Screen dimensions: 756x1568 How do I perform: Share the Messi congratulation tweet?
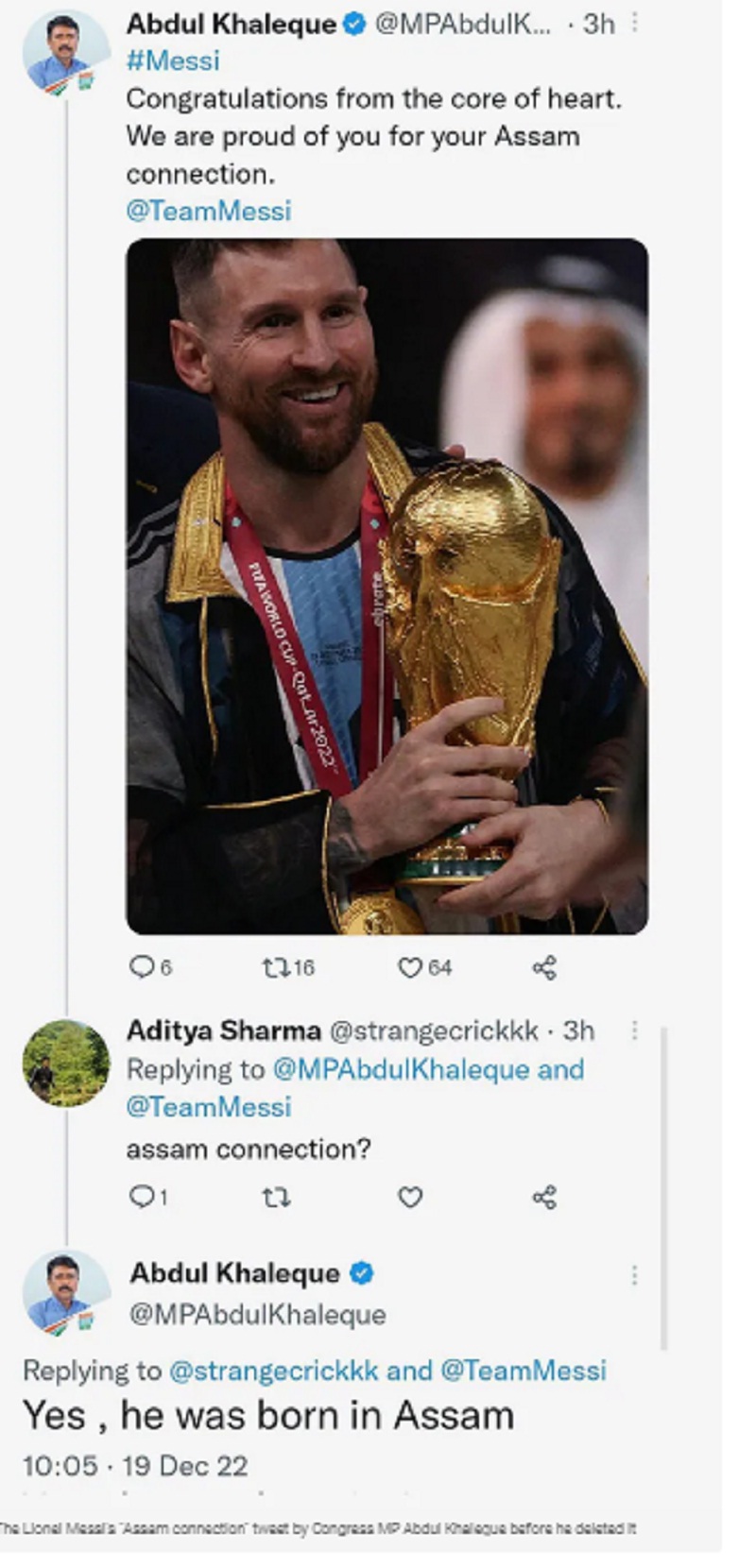point(544,966)
